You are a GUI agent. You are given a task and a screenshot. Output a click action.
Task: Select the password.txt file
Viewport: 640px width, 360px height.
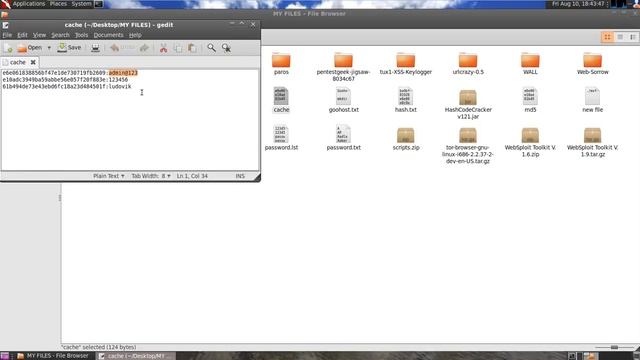[343, 138]
